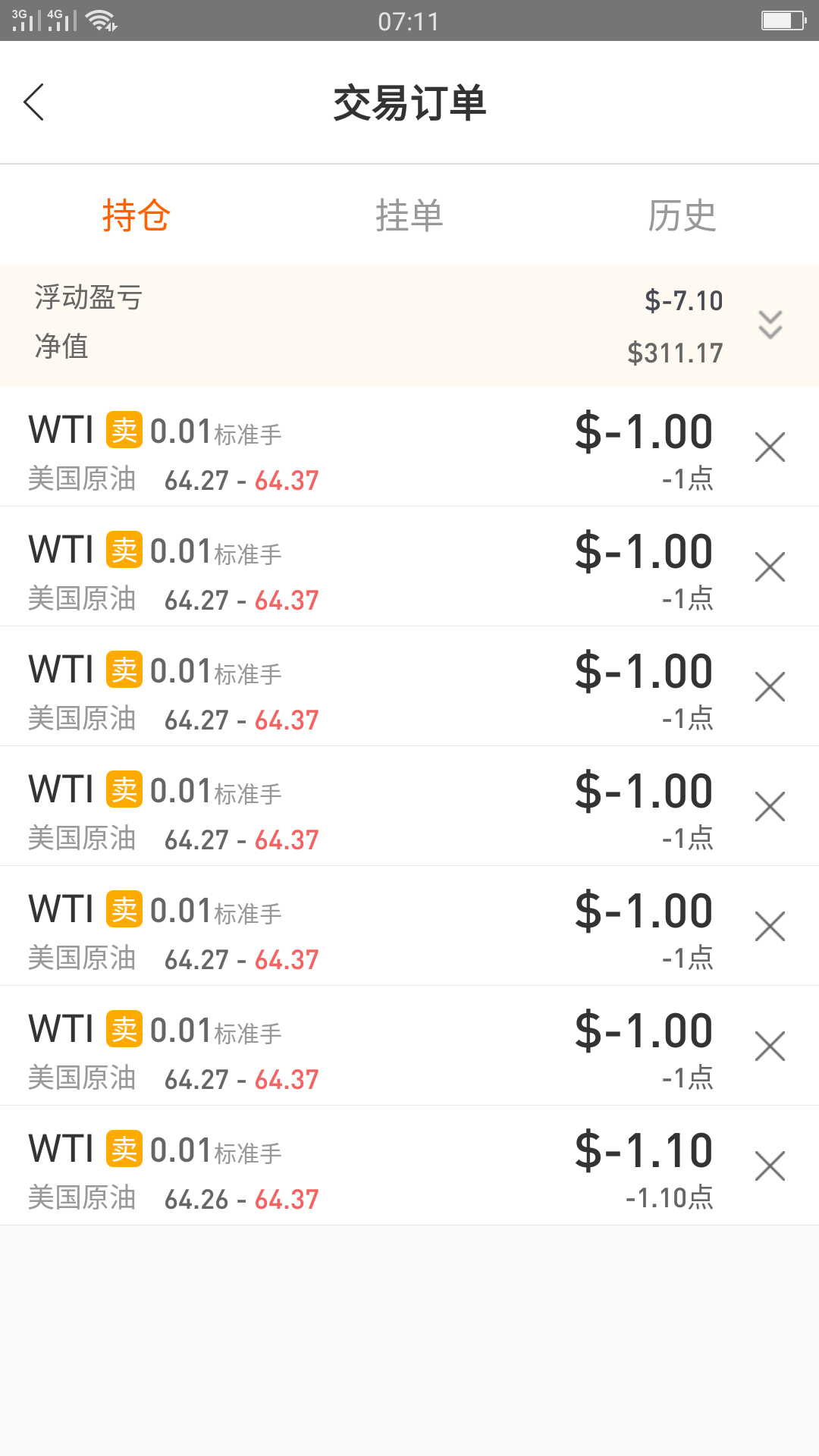819x1456 pixels.
Task: Tap the battery indicator in status bar
Action: 783,20
